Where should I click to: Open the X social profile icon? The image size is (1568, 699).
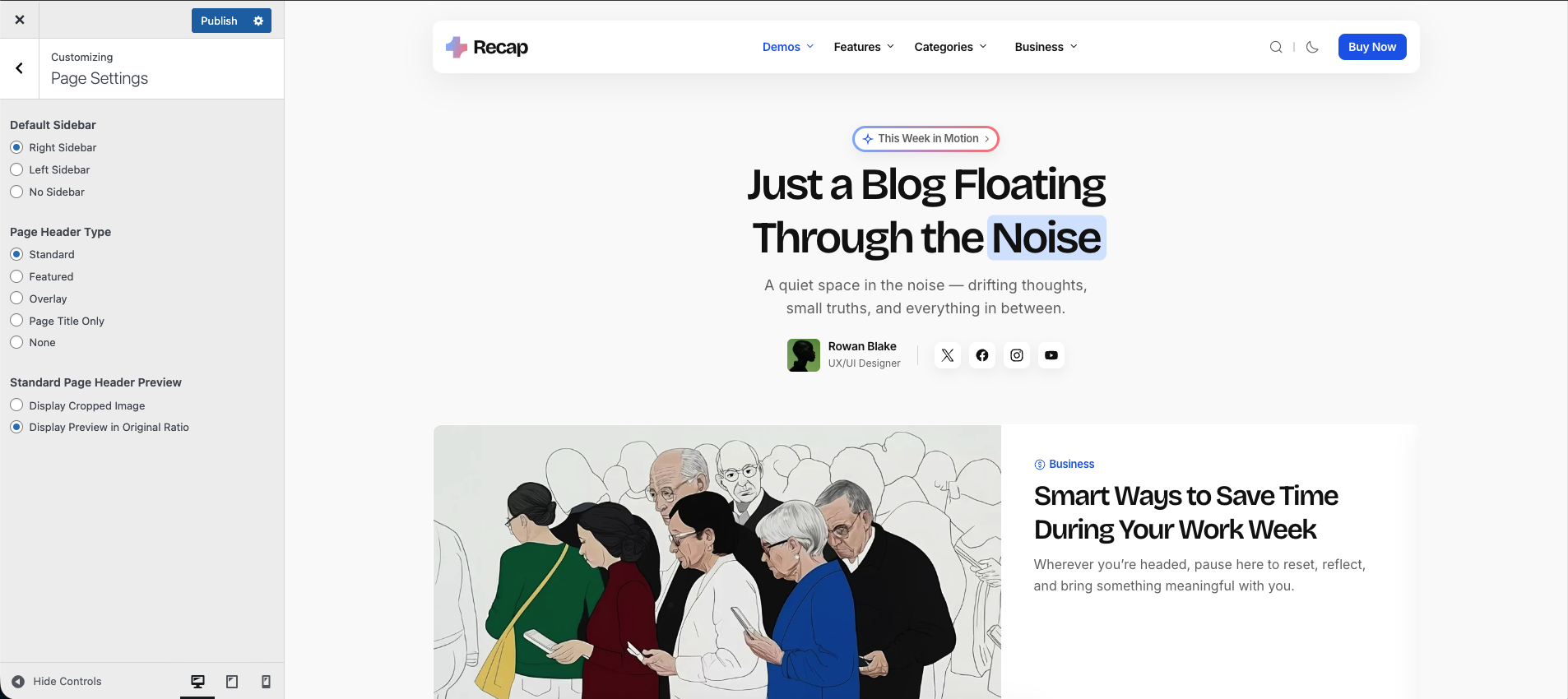click(948, 355)
